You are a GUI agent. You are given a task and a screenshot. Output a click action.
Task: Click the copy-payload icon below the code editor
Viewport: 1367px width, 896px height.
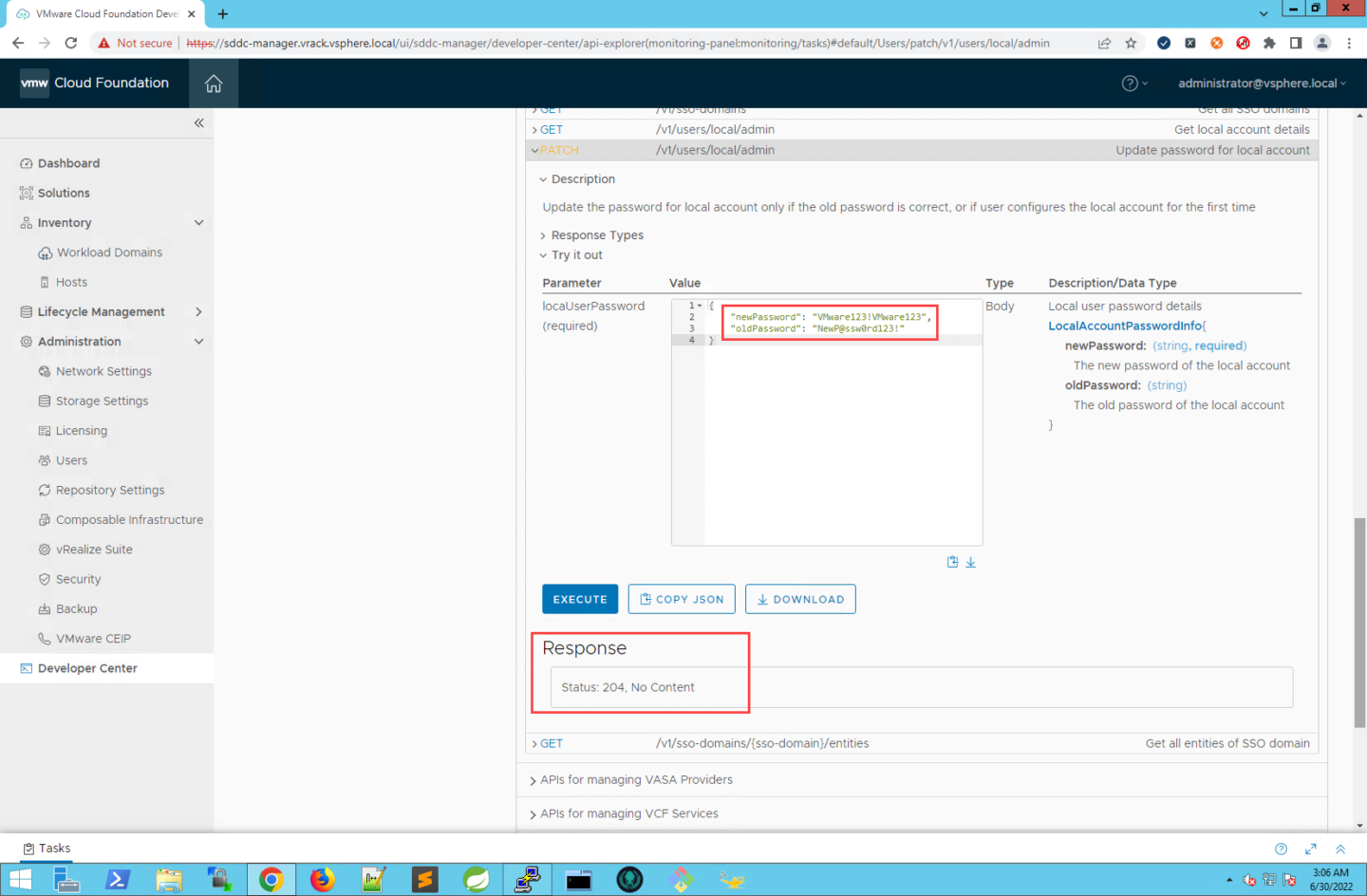click(x=952, y=561)
